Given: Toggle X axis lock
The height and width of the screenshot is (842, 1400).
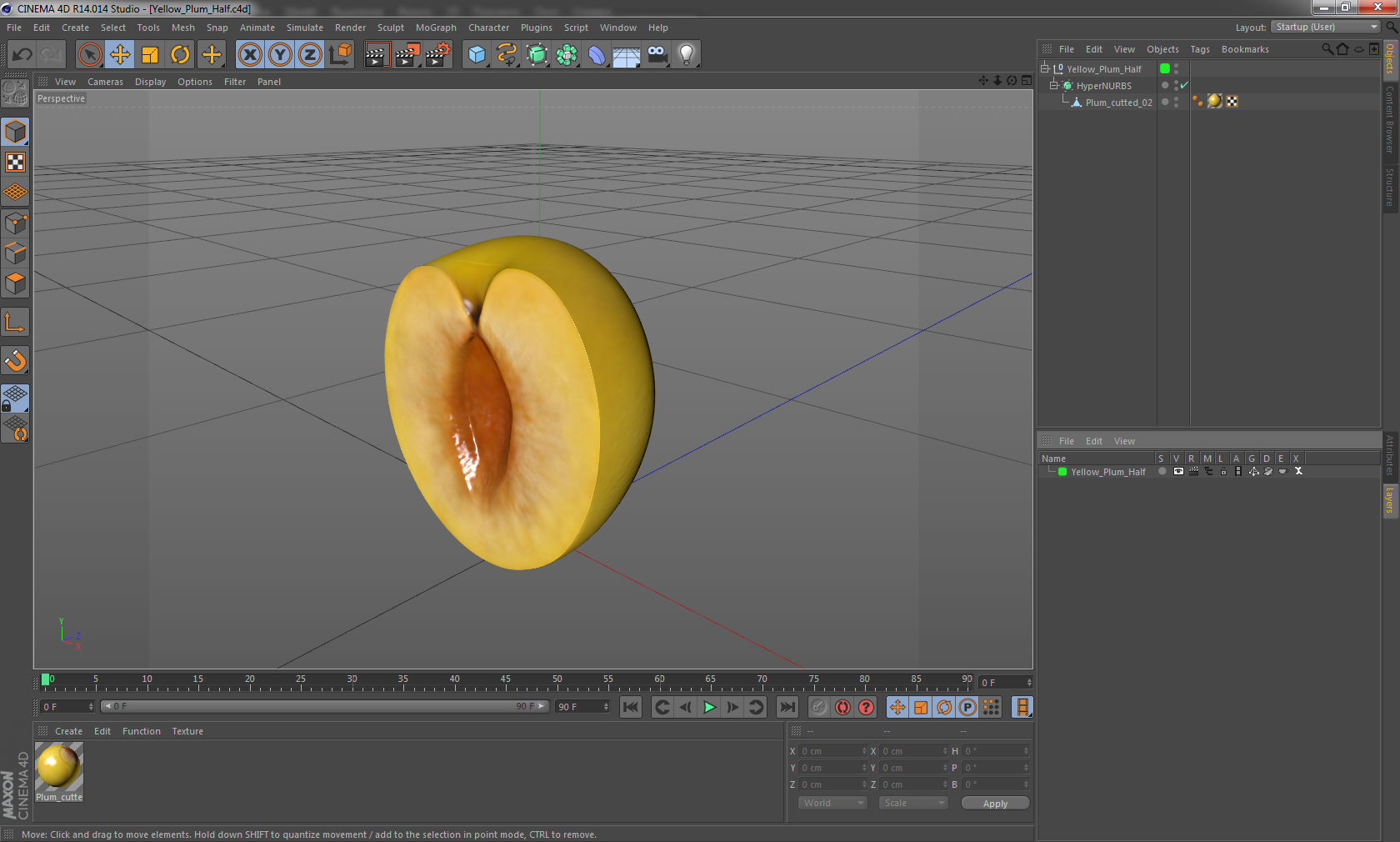Looking at the screenshot, I should tap(250, 55).
